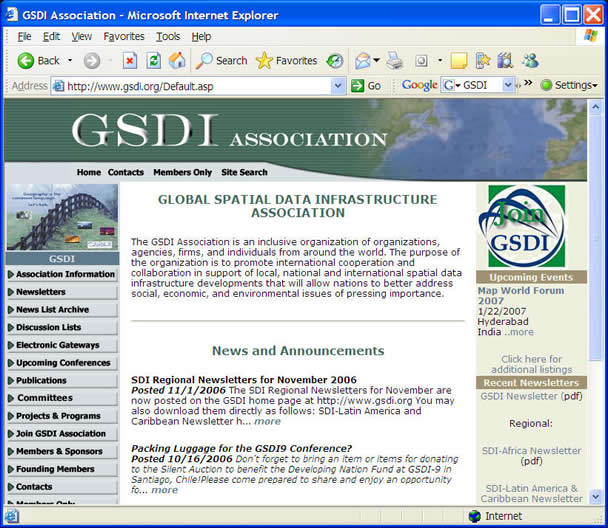Open the Address bar URL dropdown
The width and height of the screenshot is (608, 528).
(338, 86)
